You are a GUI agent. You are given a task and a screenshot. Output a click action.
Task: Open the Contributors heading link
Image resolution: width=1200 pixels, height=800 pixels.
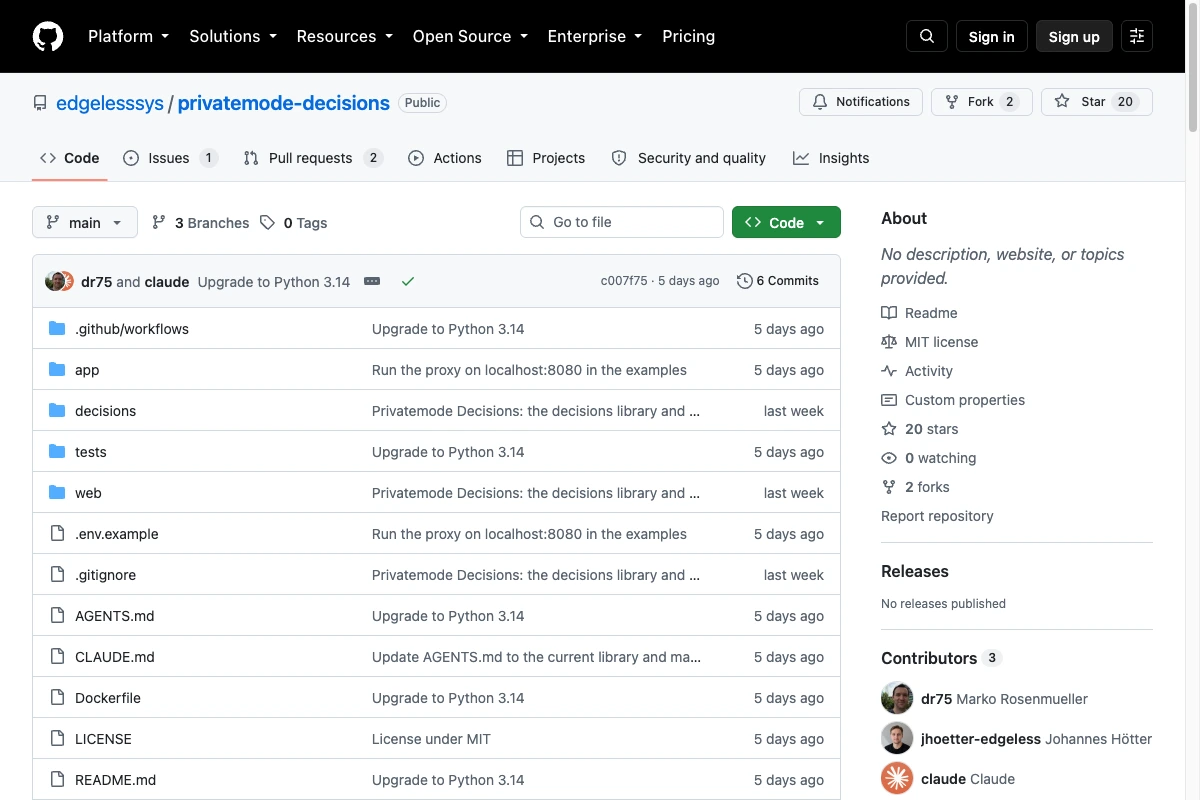[941, 658]
